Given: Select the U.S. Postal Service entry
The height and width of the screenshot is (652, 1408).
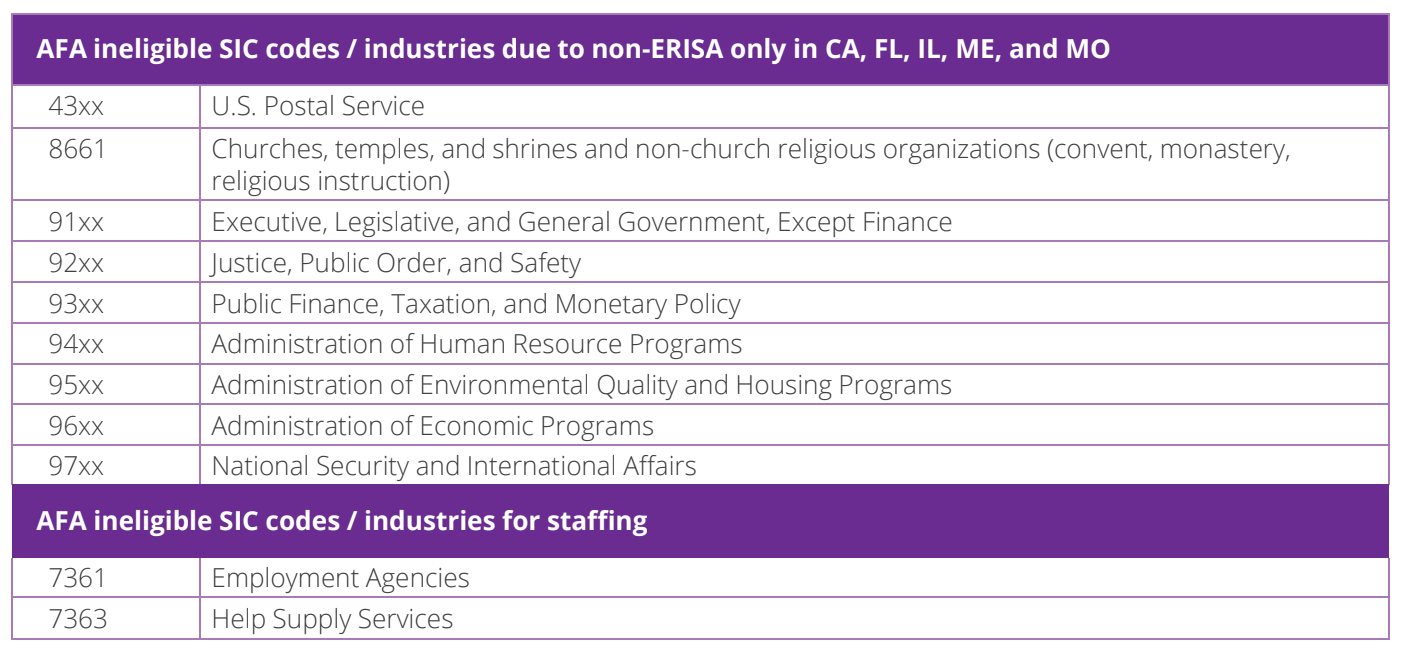Looking at the screenshot, I should click(318, 106).
